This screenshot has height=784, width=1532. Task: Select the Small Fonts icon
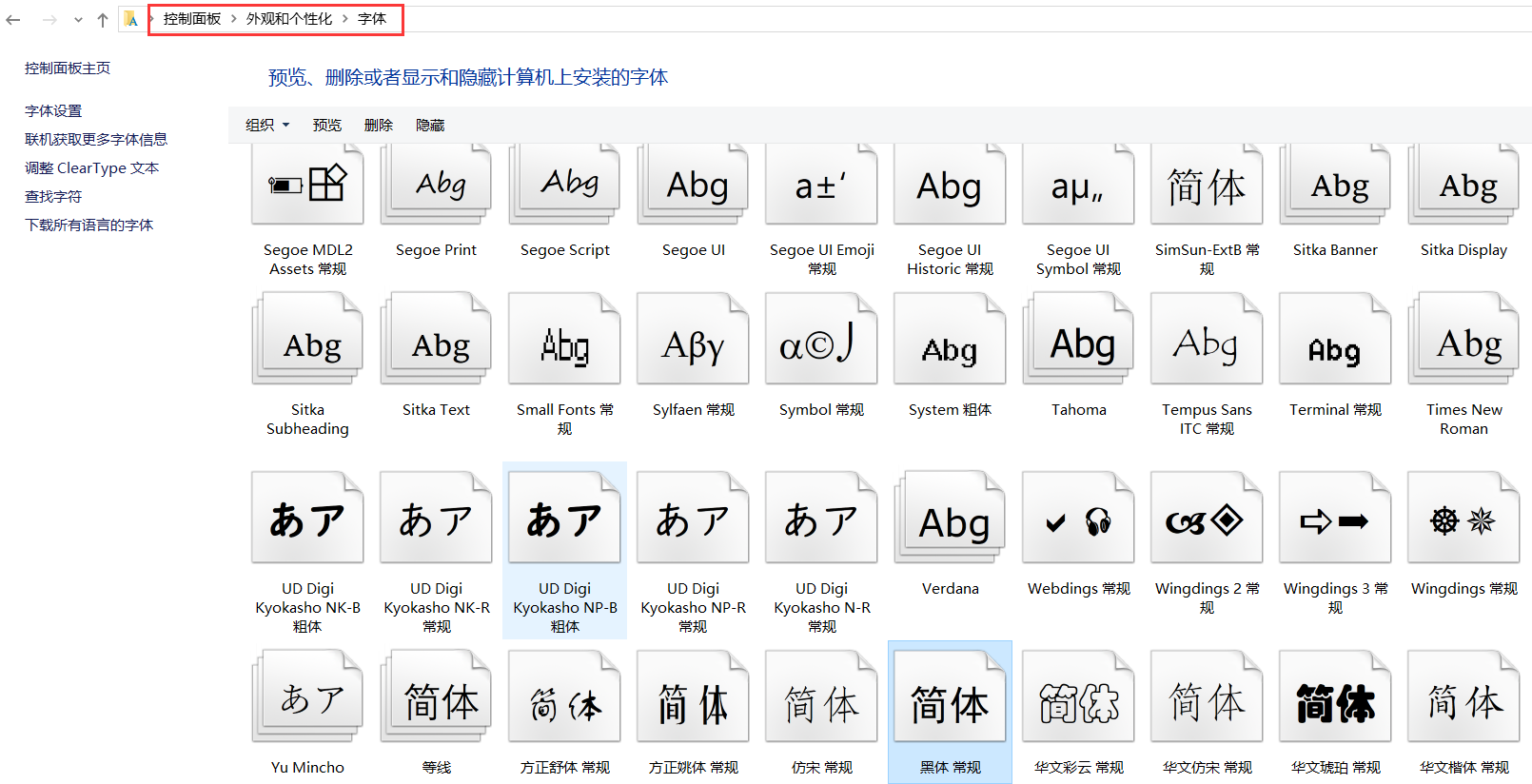[564, 339]
